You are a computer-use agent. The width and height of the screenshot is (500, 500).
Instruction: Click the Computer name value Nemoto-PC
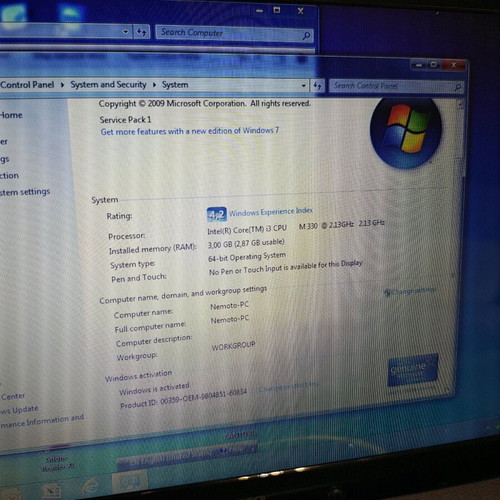tap(229, 305)
